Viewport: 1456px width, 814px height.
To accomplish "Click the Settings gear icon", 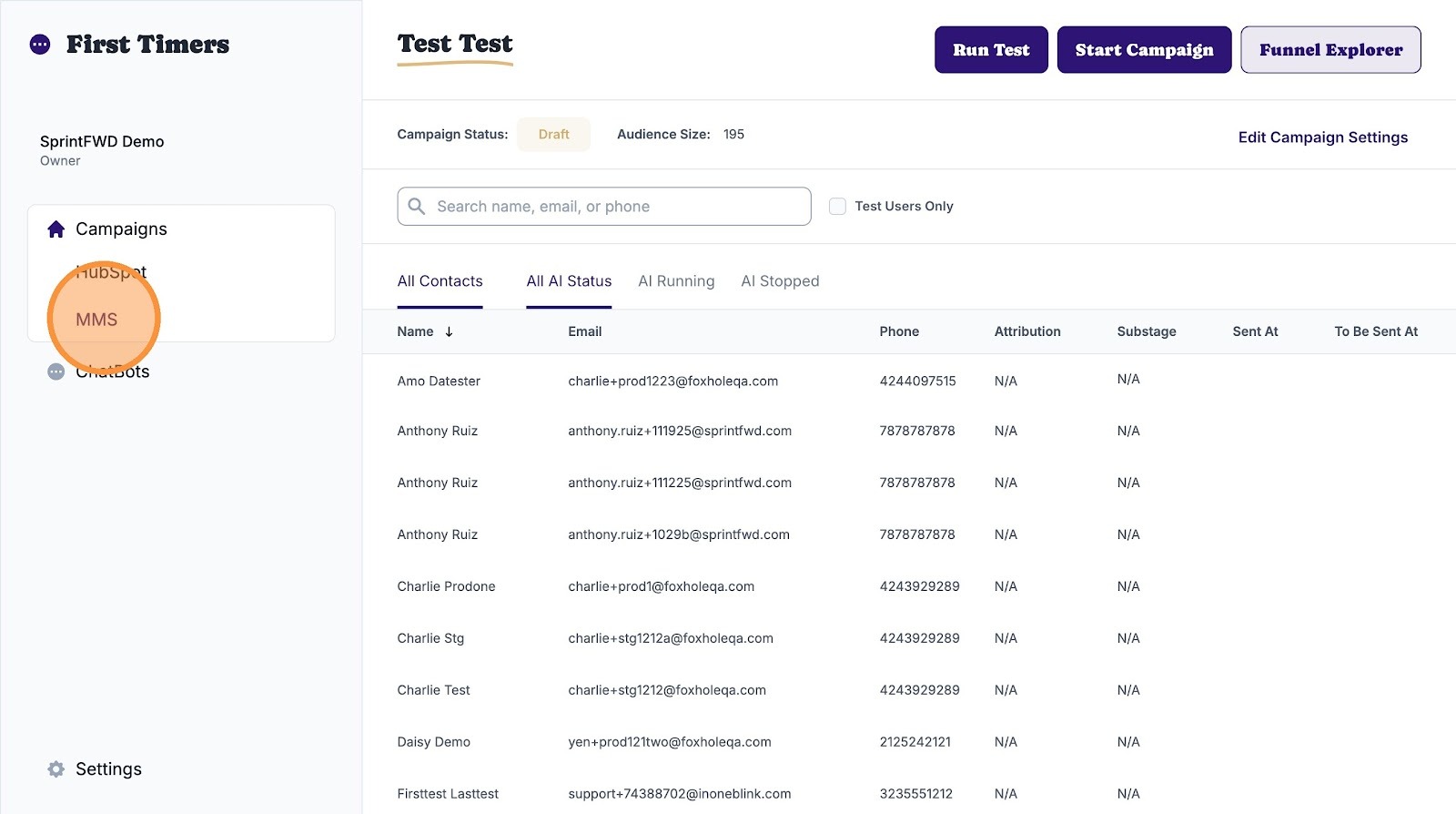I will coord(56,769).
